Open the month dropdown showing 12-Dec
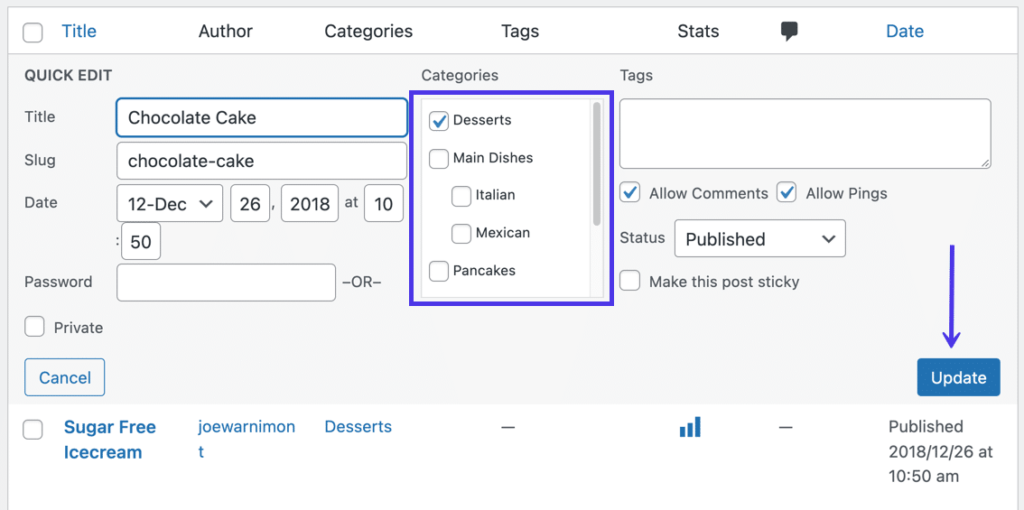Viewport: 1024px width, 510px height. tap(169, 203)
